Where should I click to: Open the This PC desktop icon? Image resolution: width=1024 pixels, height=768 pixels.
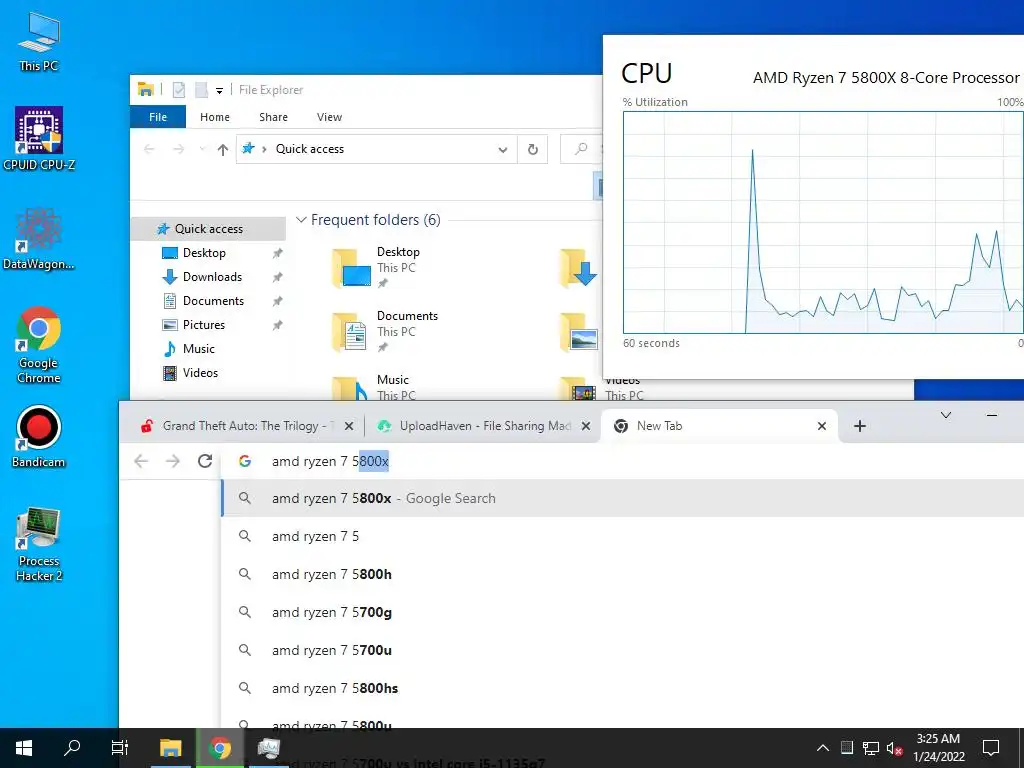point(39,42)
